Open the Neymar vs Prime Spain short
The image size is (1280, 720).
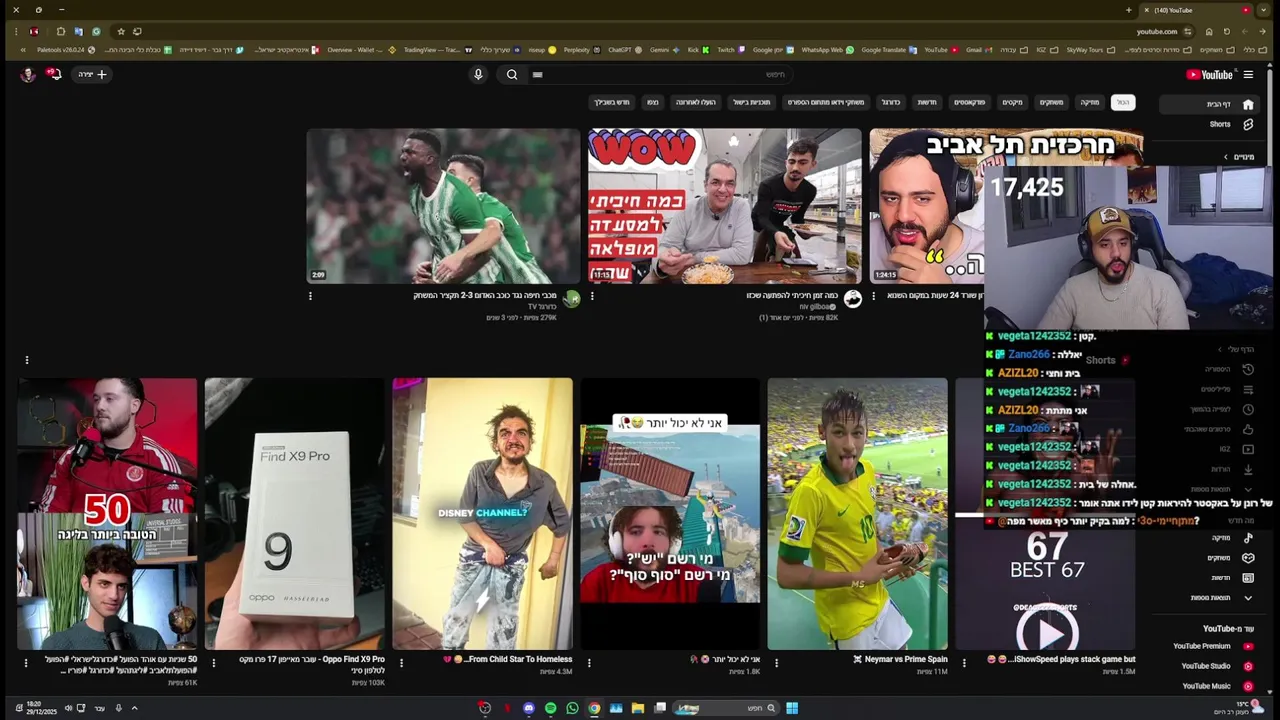pyautogui.click(x=857, y=514)
